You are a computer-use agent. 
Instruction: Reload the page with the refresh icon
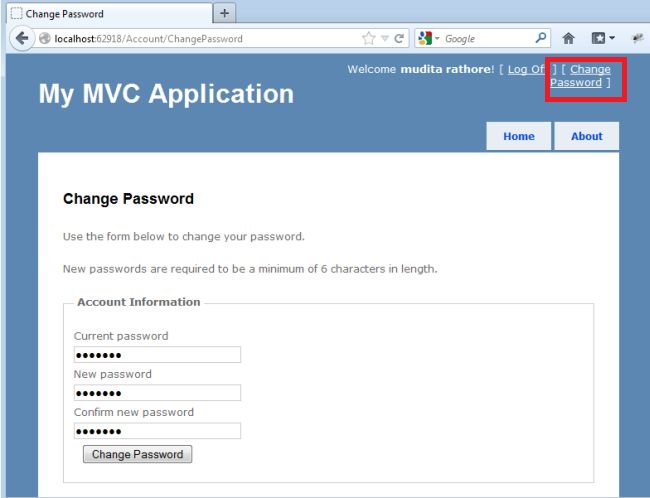coord(399,39)
